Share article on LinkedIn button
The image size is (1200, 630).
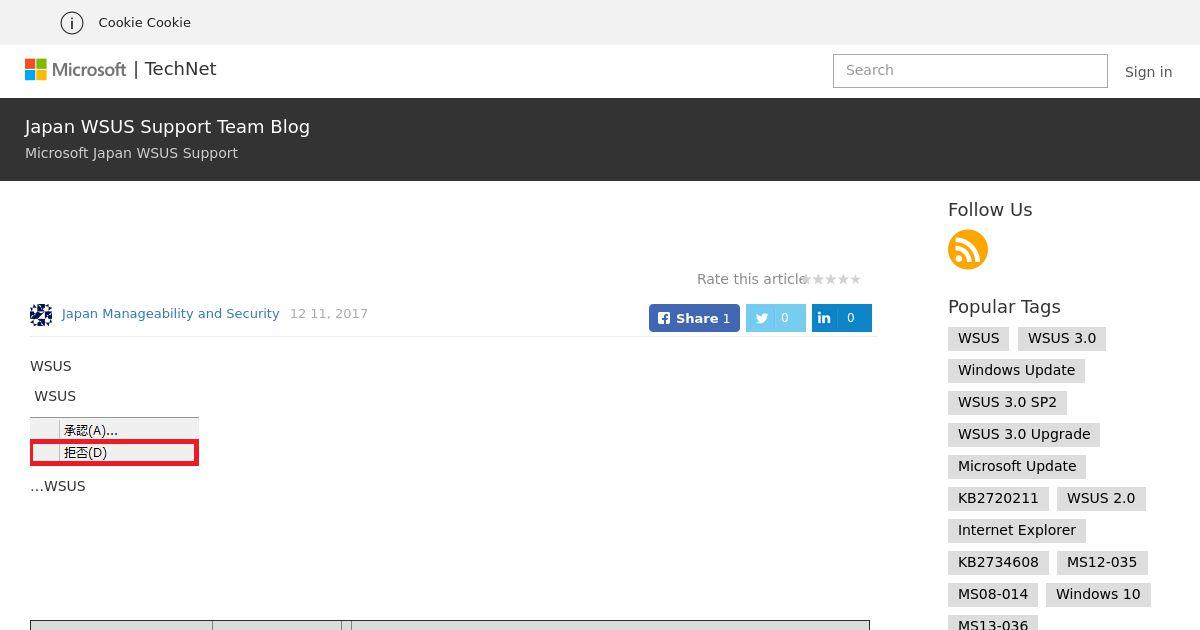pos(842,318)
